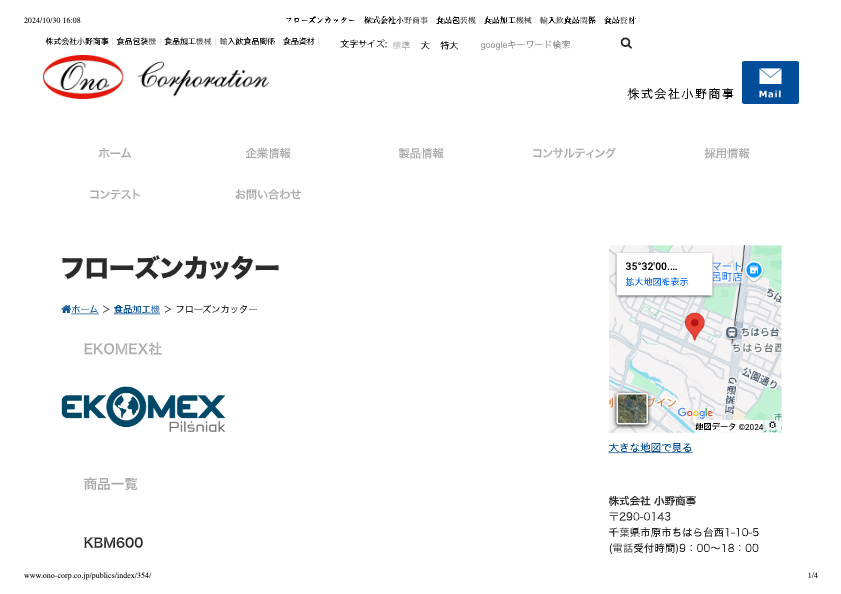Click the 35°32'00 coordinates label
Viewport: 841px width, 594px height.
651,266
